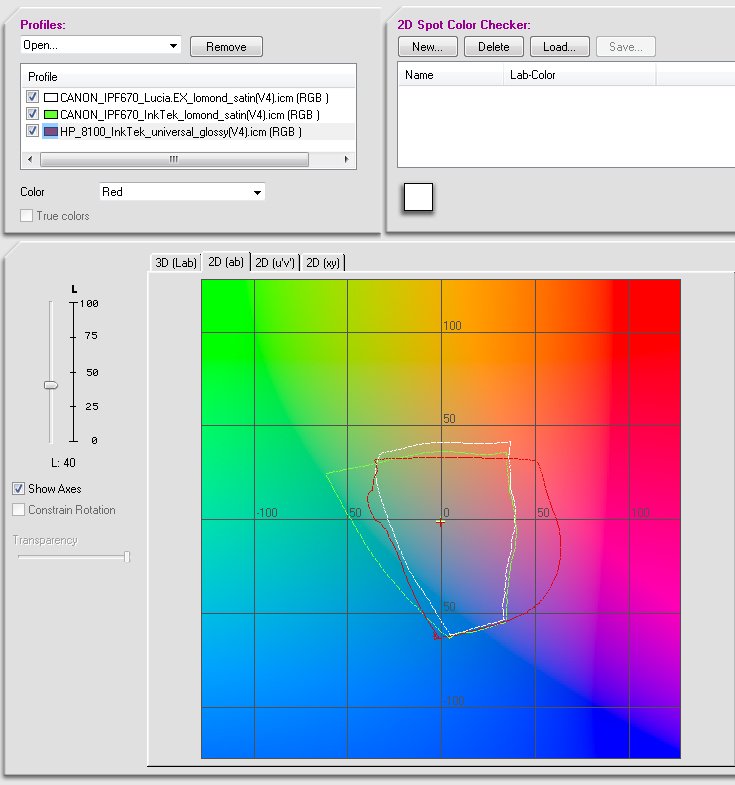Uncheck the HP_8100_InkTek profile checkbox
The height and width of the screenshot is (785, 735).
click(x=33, y=131)
